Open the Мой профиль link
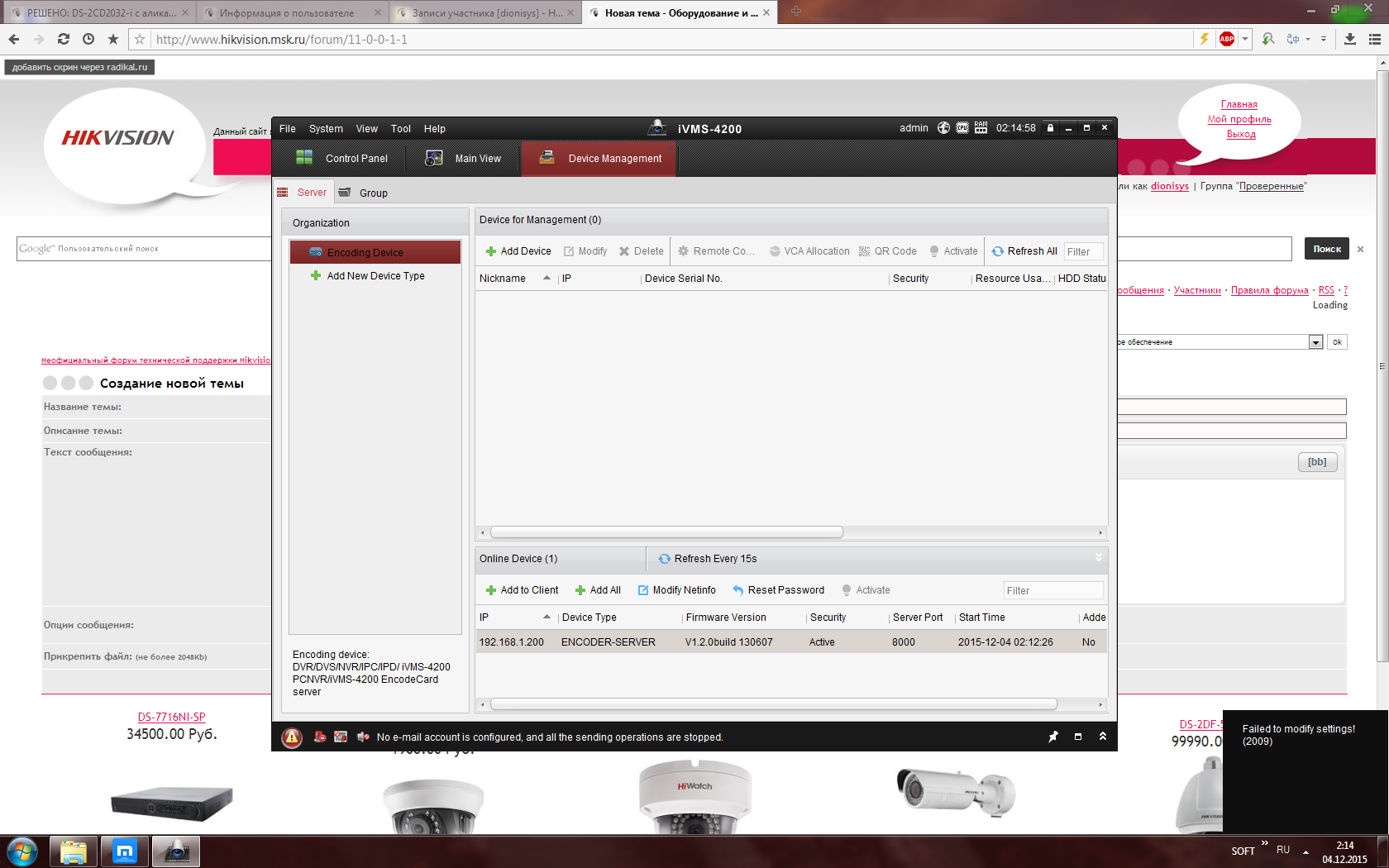Viewport: 1389px width, 868px height. point(1239,119)
